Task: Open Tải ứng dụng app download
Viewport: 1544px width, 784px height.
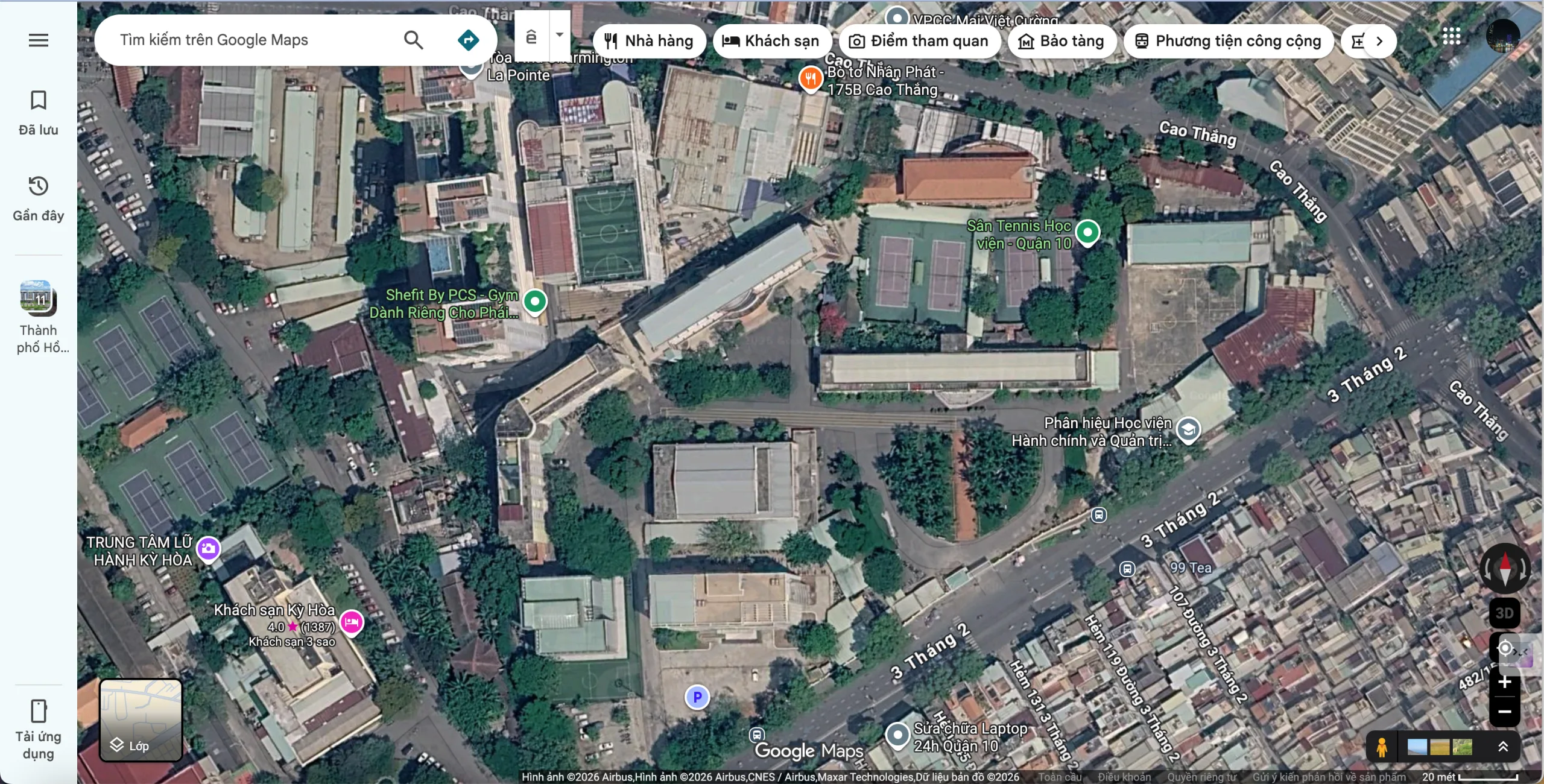Action: click(39, 729)
